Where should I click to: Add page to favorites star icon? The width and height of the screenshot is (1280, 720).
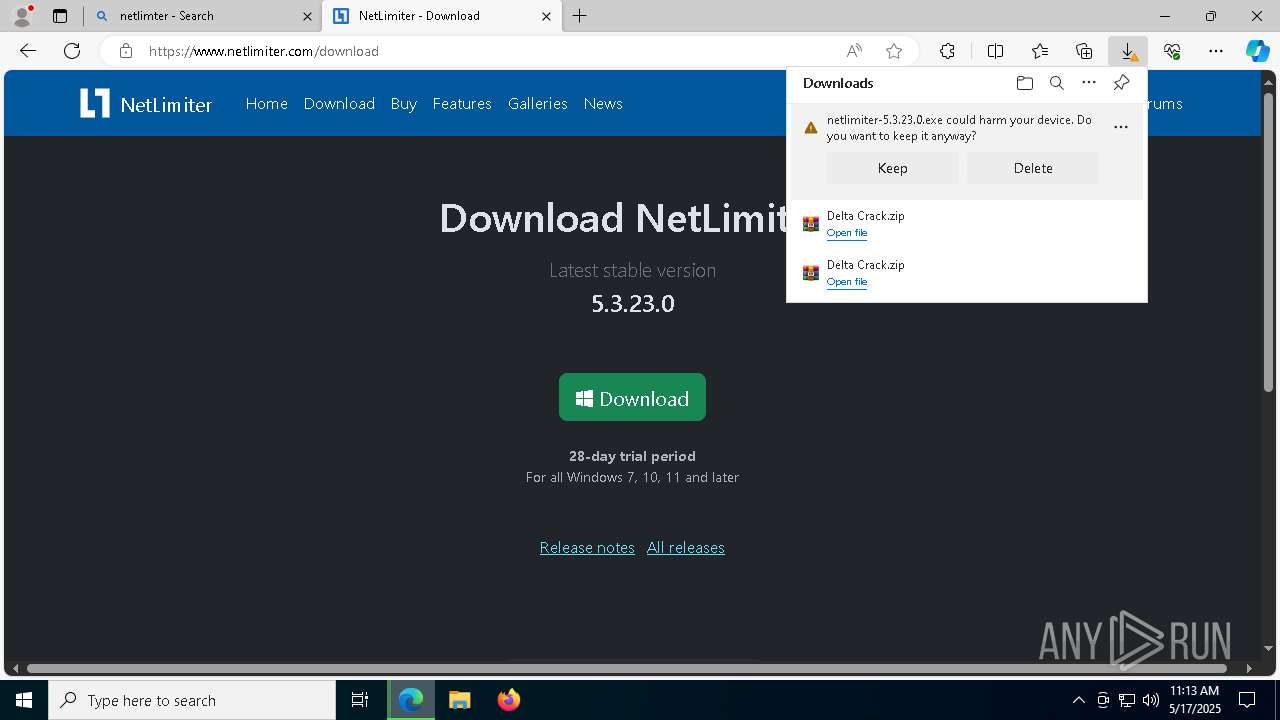894,51
